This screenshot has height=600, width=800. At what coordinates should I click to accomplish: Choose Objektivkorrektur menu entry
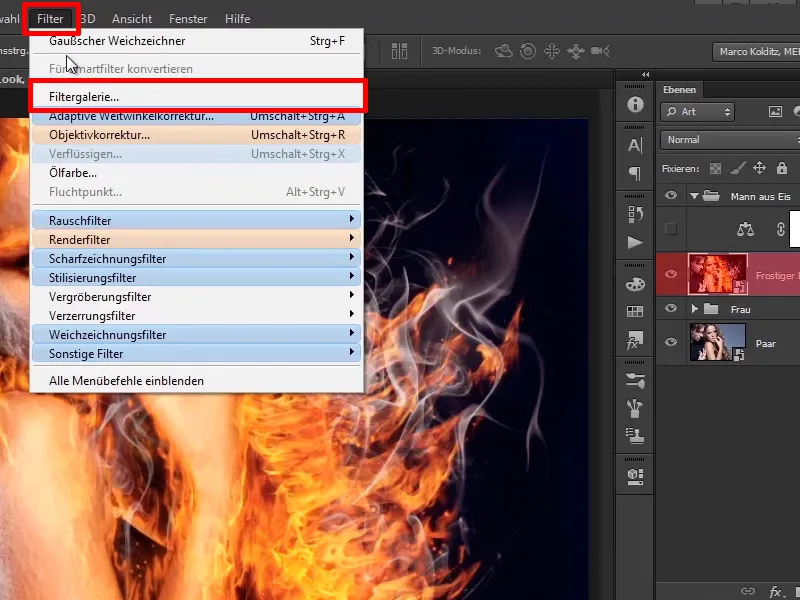tap(196, 135)
